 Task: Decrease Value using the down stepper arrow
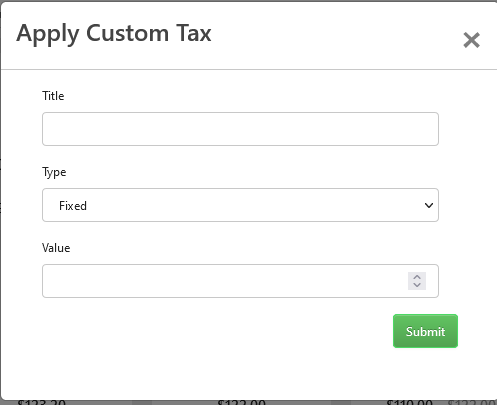417,285
